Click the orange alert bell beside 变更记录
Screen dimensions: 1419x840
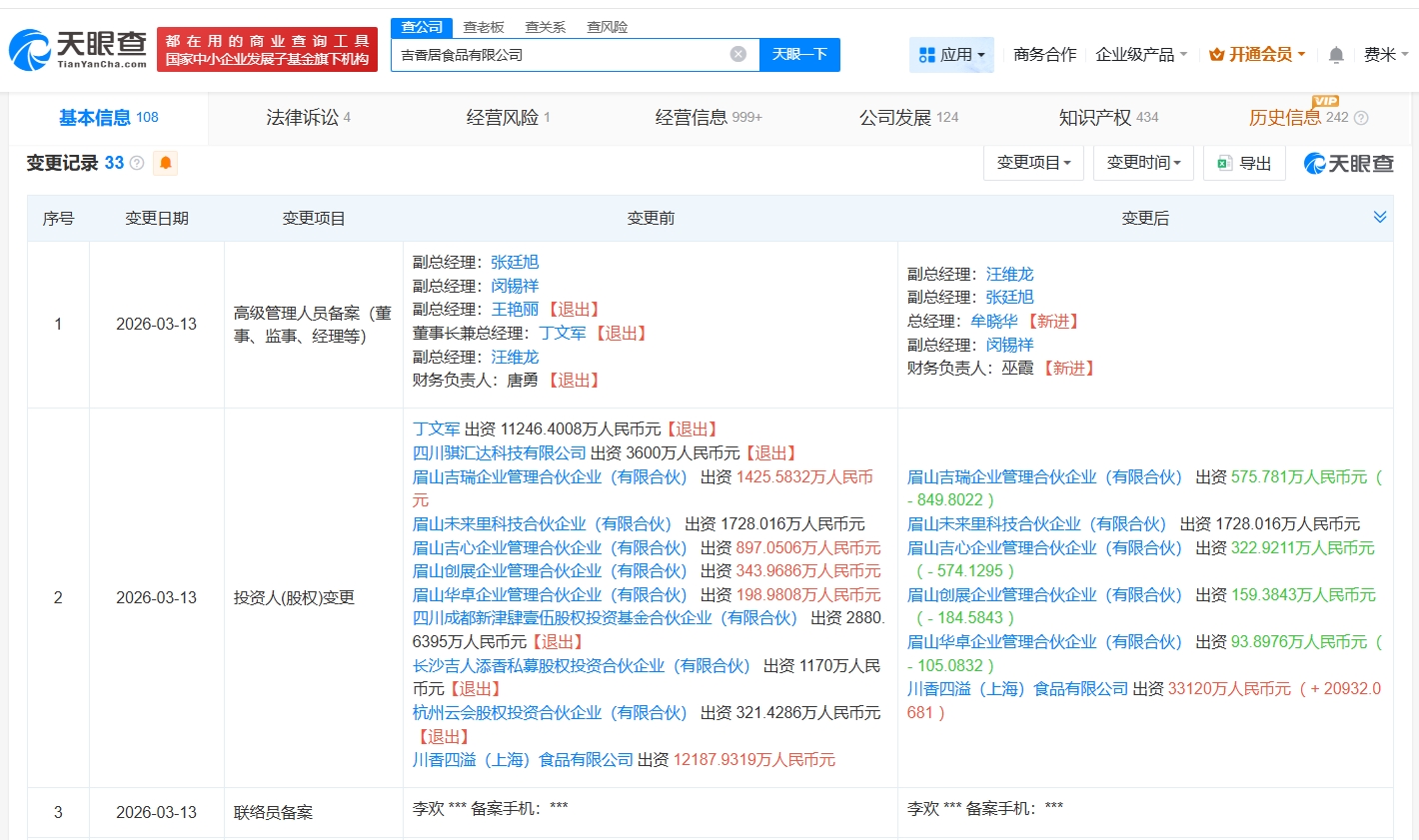(165, 163)
